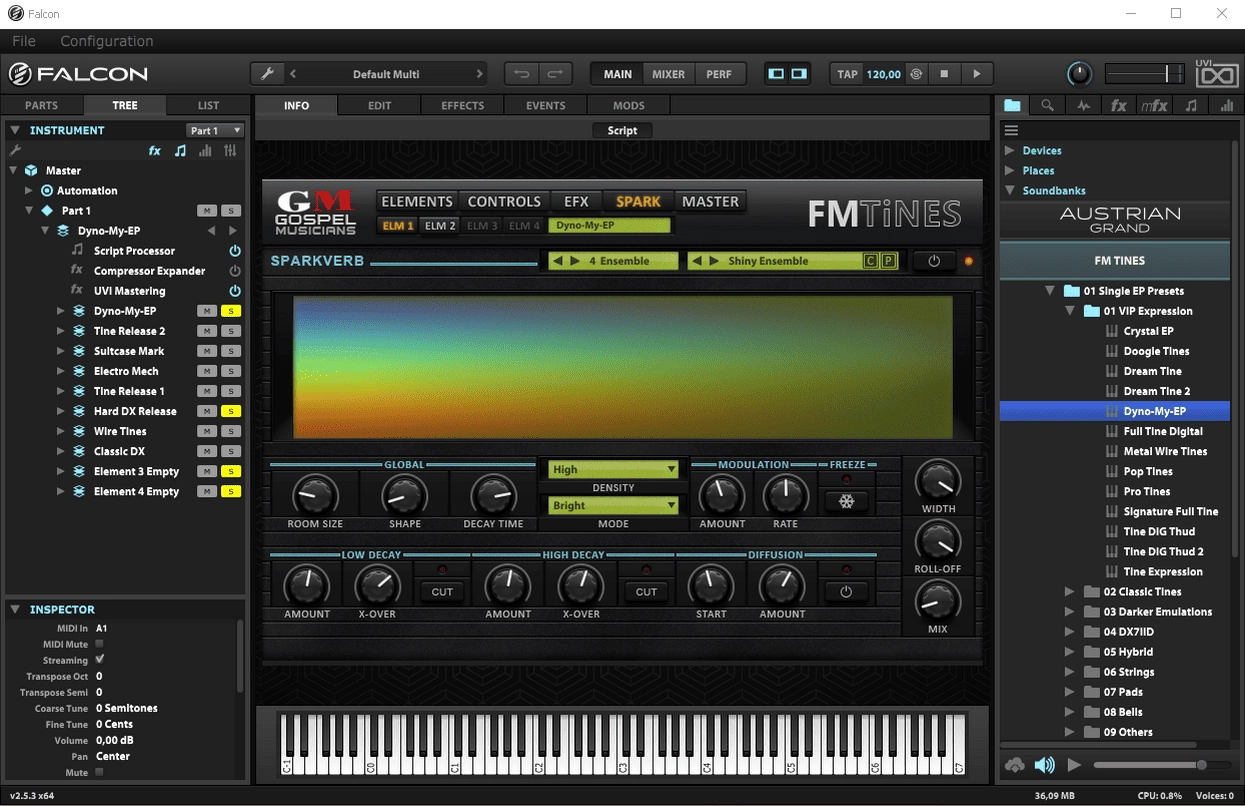Open the CONTROLS page in FM Tines

[x=504, y=201]
